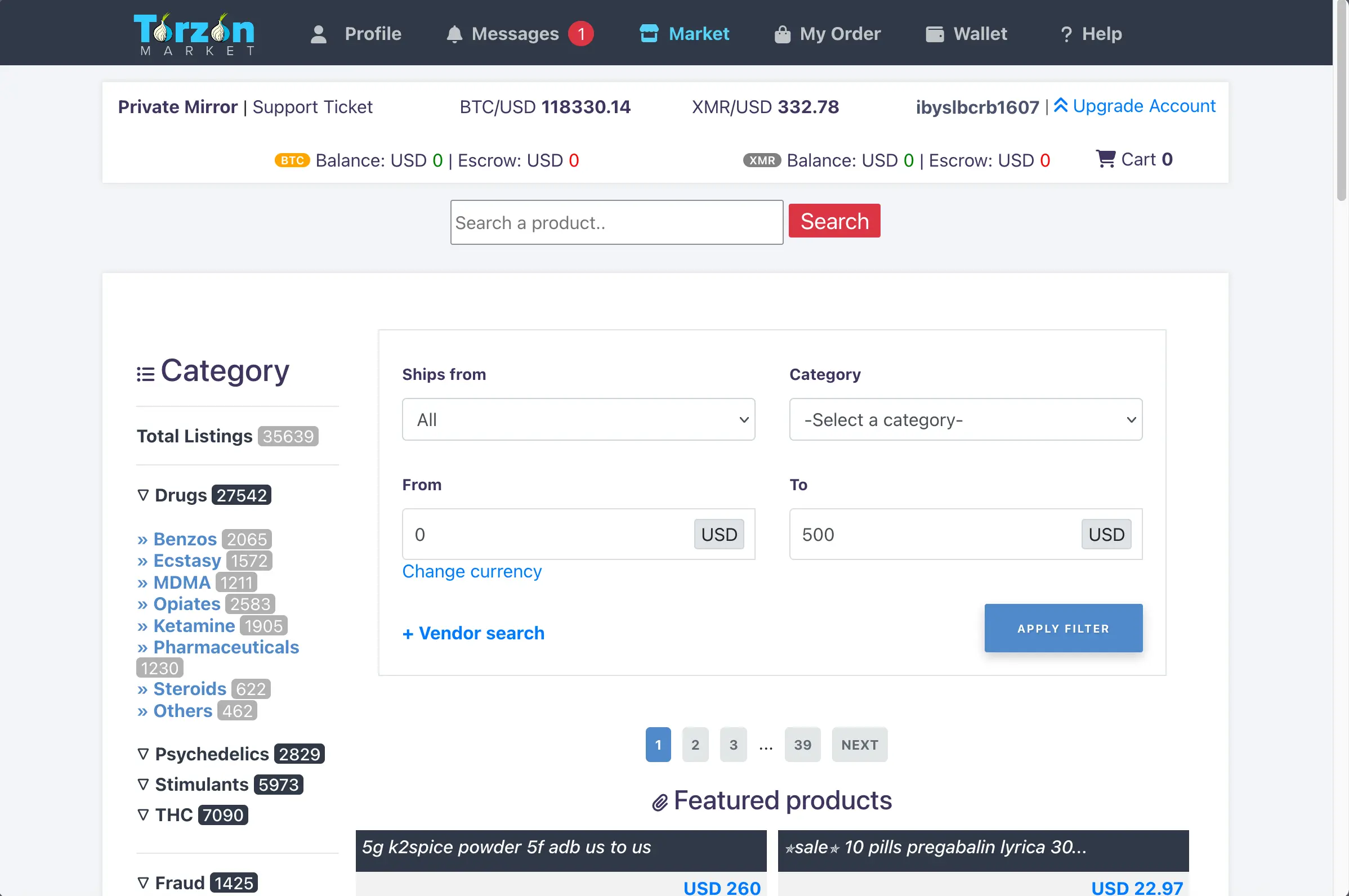Open the My Order page

coord(840,34)
